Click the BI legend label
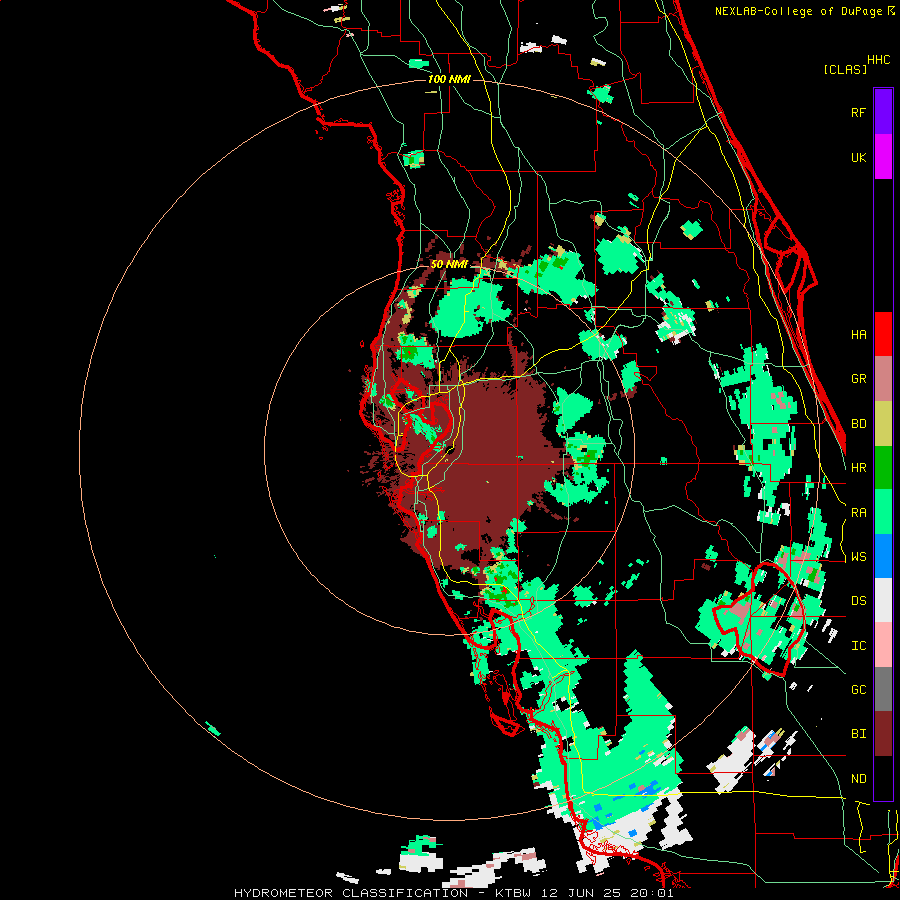The width and height of the screenshot is (900, 900). (x=858, y=734)
